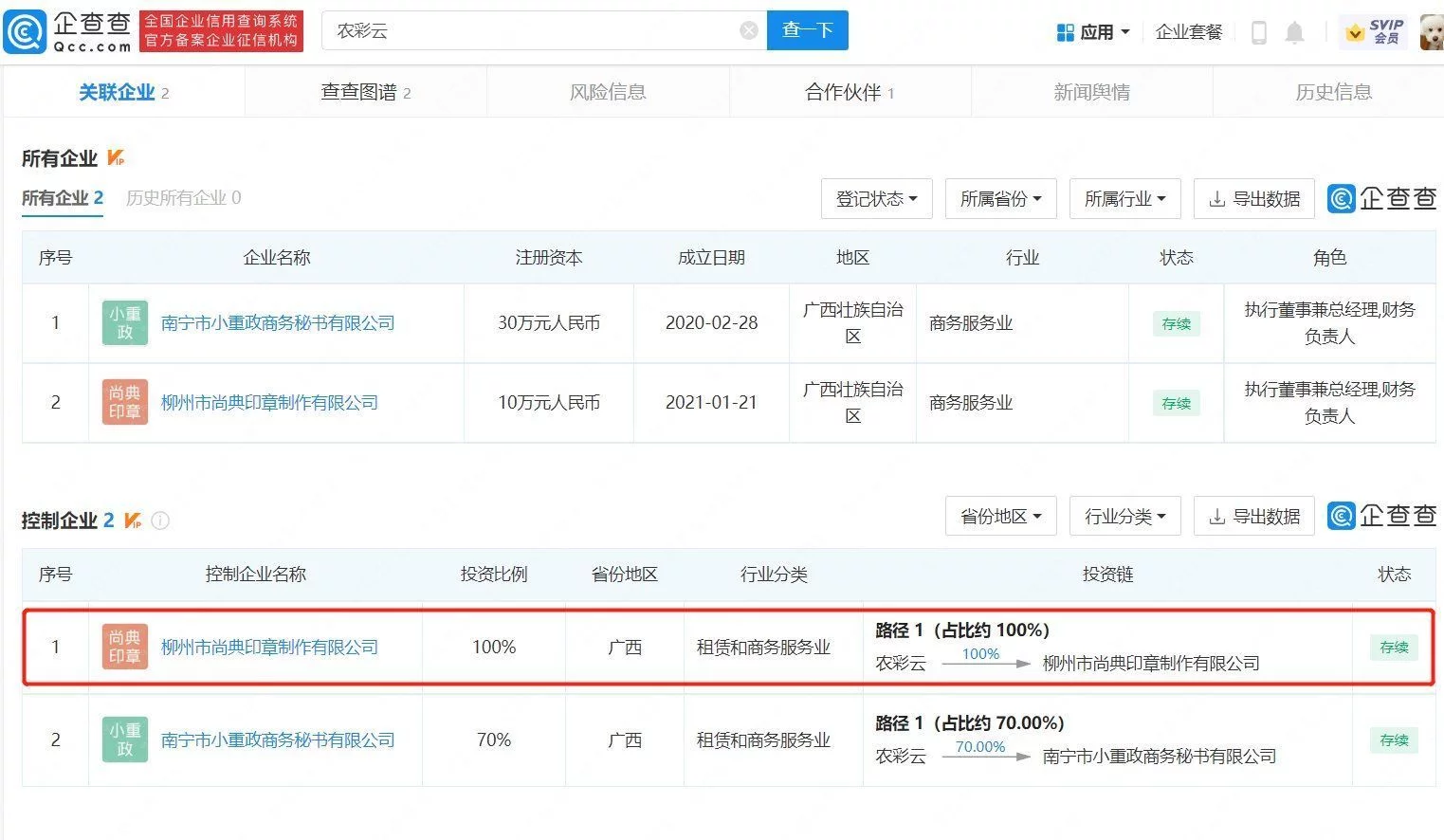The height and width of the screenshot is (840, 1444).
Task: Expand the 省份地区 filter
Action: (1001, 517)
